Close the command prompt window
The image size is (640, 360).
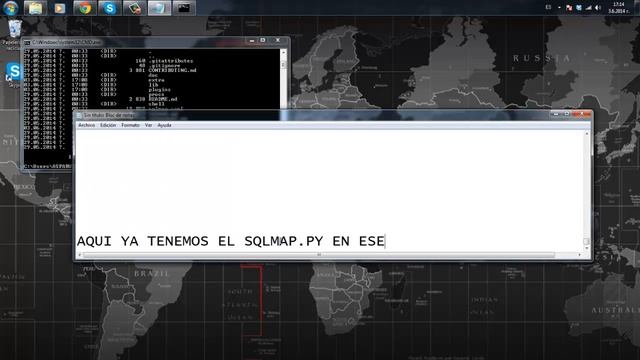pos(278,40)
